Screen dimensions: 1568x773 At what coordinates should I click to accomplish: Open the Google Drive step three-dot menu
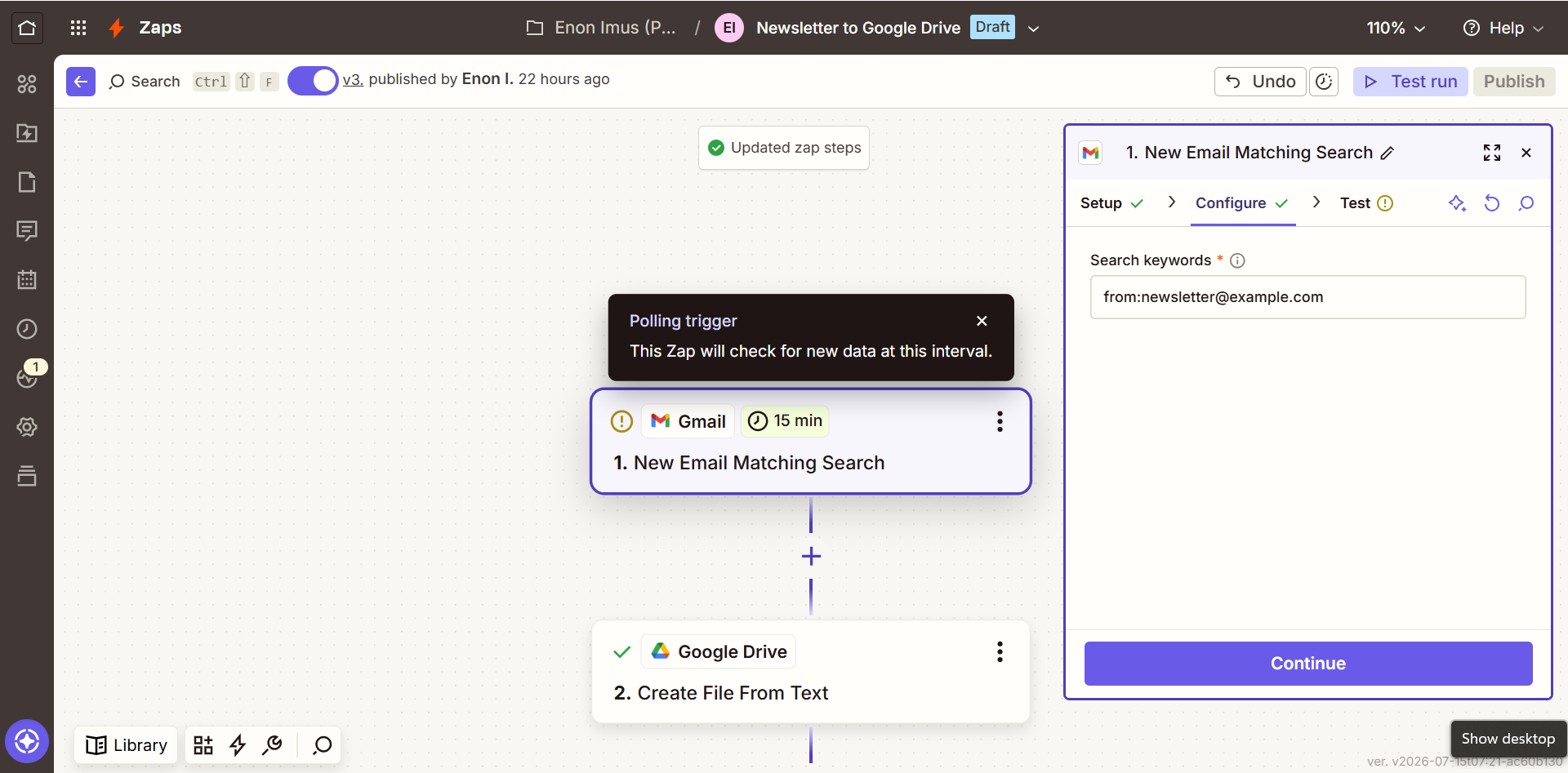pyautogui.click(x=1000, y=651)
